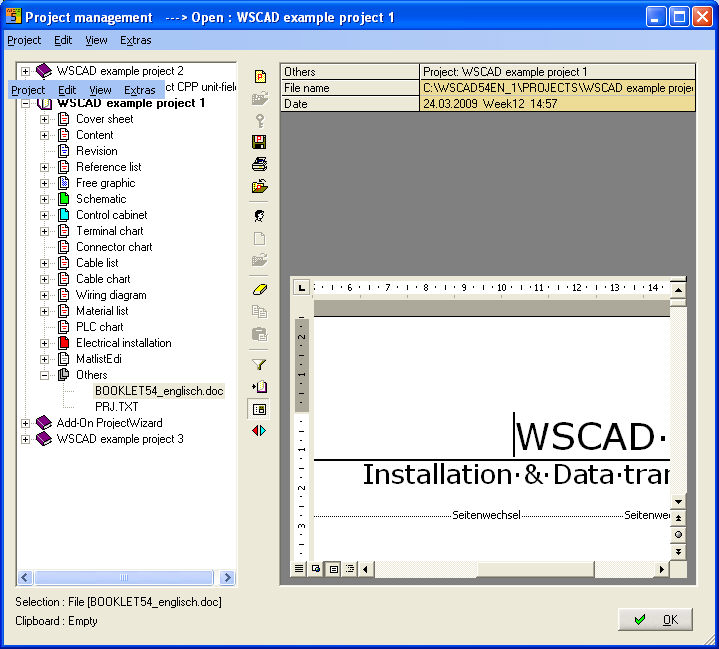This screenshot has height=649, width=719.
Task: Select the Connector chart tree item
Action: click(114, 247)
